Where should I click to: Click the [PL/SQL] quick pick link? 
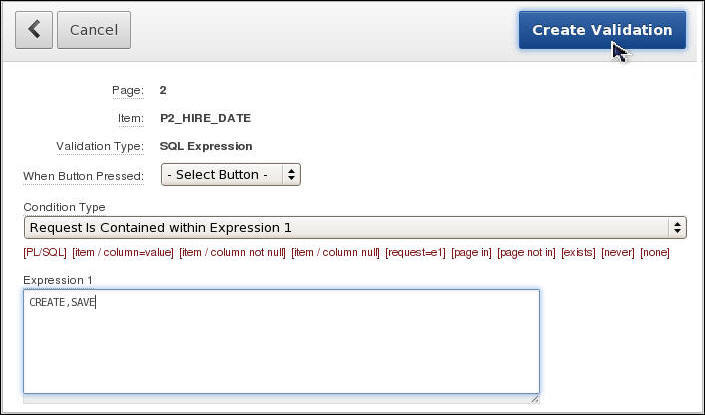click(45, 253)
